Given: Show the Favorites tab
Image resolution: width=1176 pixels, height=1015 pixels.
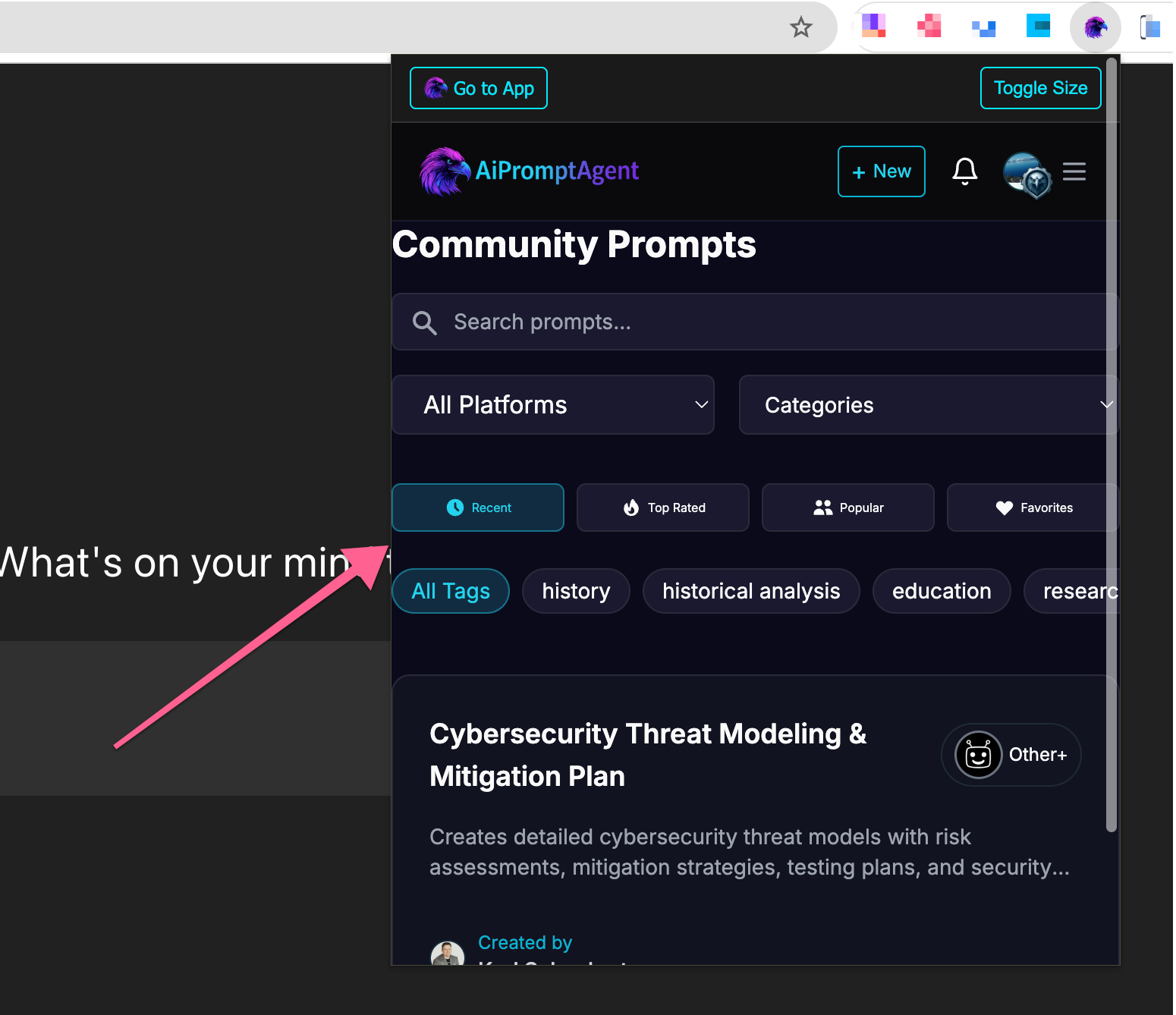Looking at the screenshot, I should point(1033,507).
